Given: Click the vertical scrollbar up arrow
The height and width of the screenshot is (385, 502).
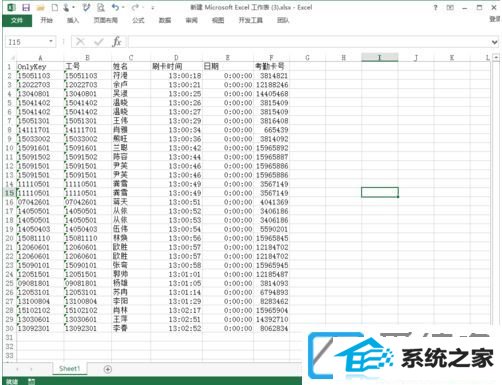Looking at the screenshot, I should tap(496, 57).
